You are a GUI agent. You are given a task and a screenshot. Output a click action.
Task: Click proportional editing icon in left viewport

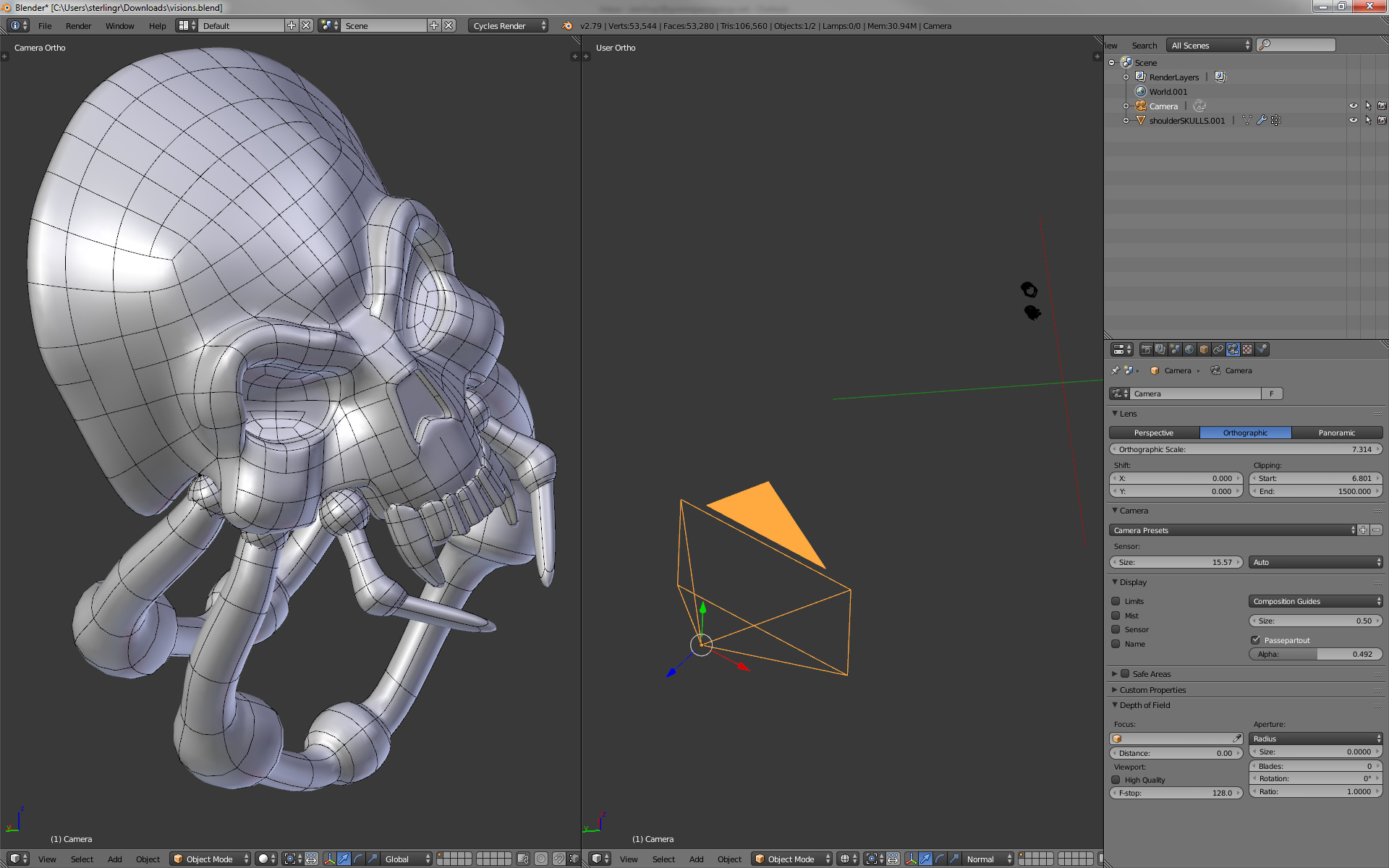pos(541,859)
